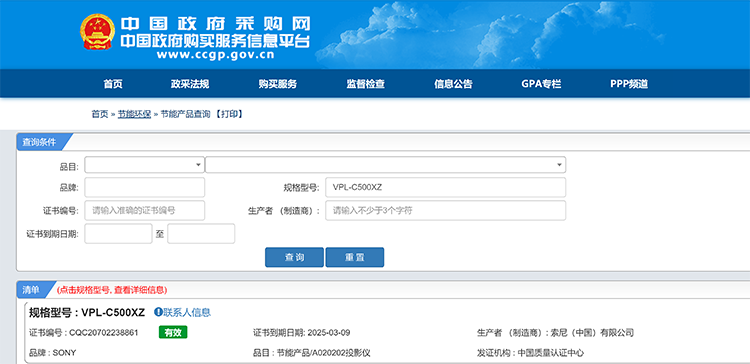Click the green 有效 status badge
Viewport: 750px width, 364px height.
coord(173,332)
